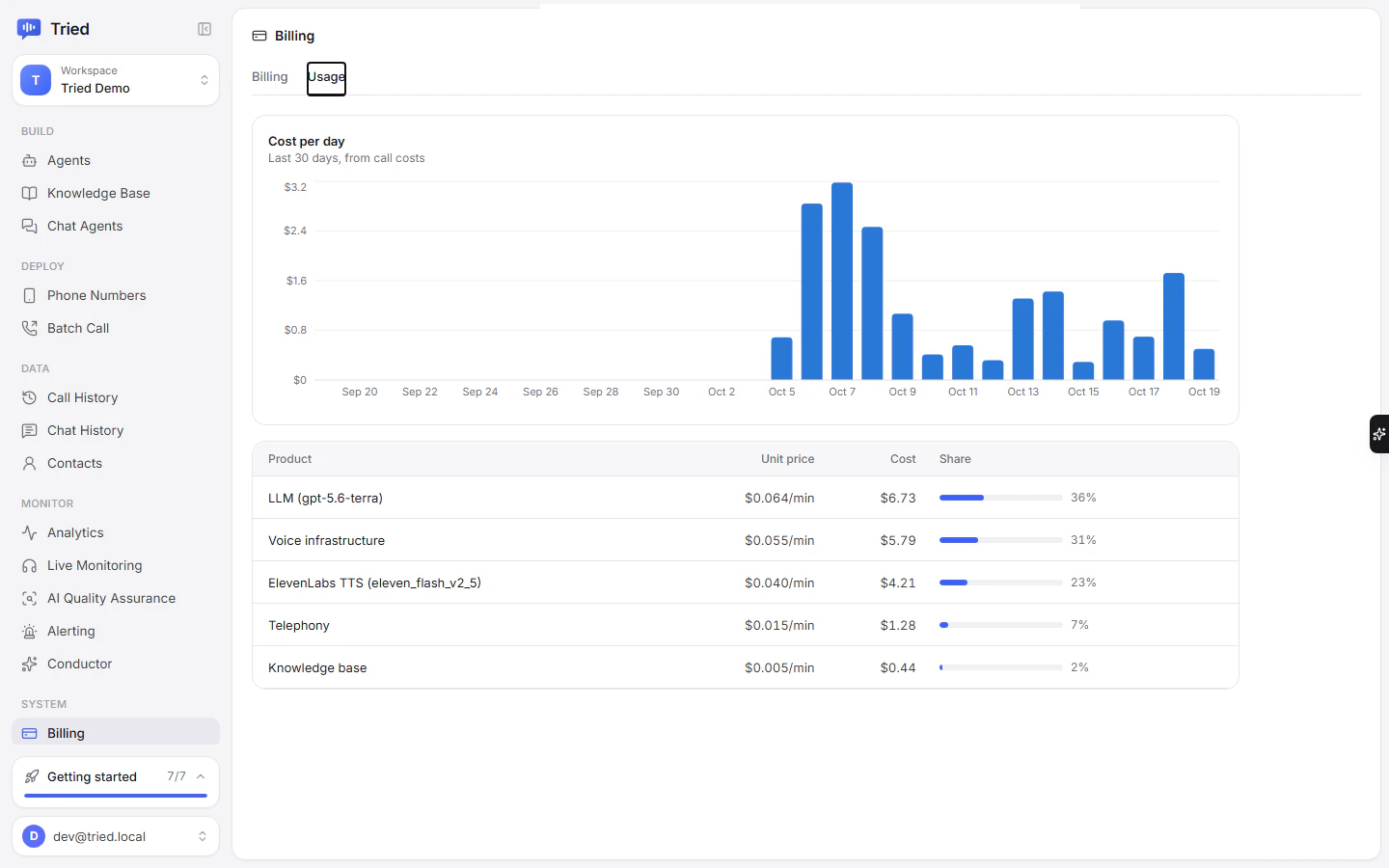Click the 'Cost per day' chart title
The image size is (1389, 868).
pyautogui.click(x=307, y=141)
